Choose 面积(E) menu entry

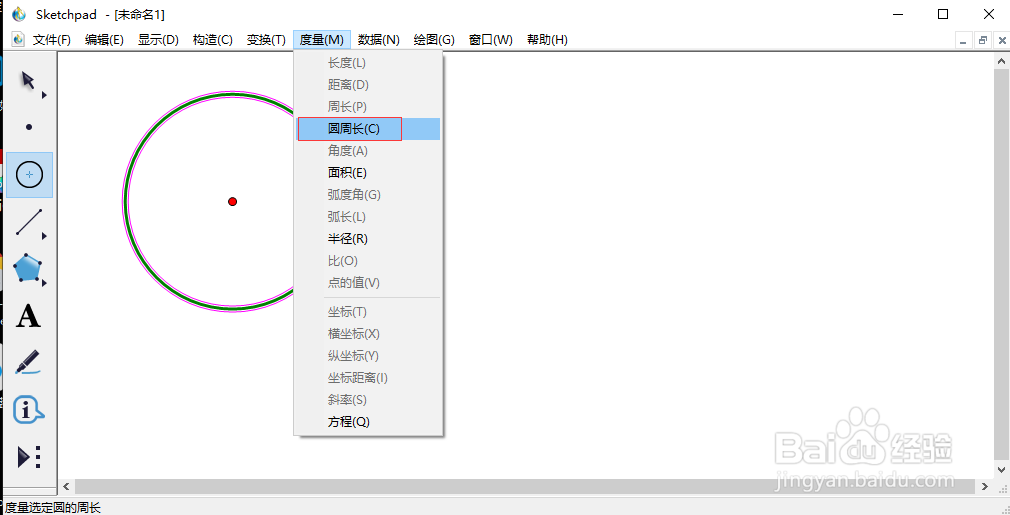pos(368,173)
